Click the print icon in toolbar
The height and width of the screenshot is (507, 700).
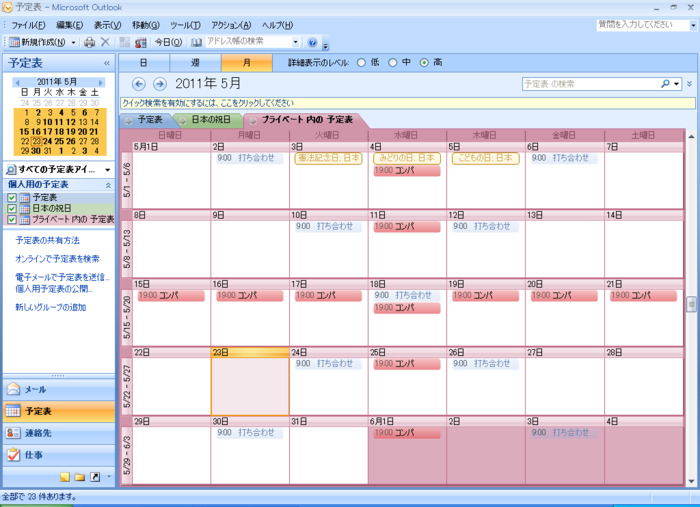tap(90, 42)
